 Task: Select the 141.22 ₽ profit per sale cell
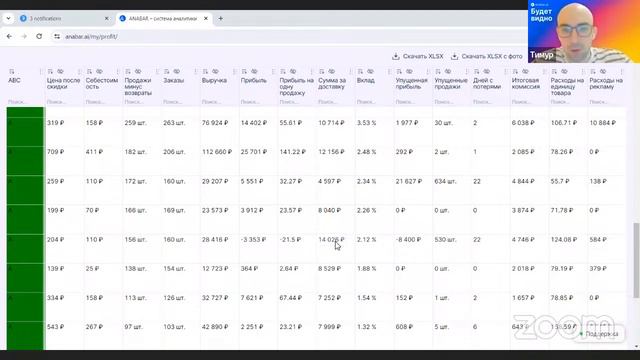(293, 152)
